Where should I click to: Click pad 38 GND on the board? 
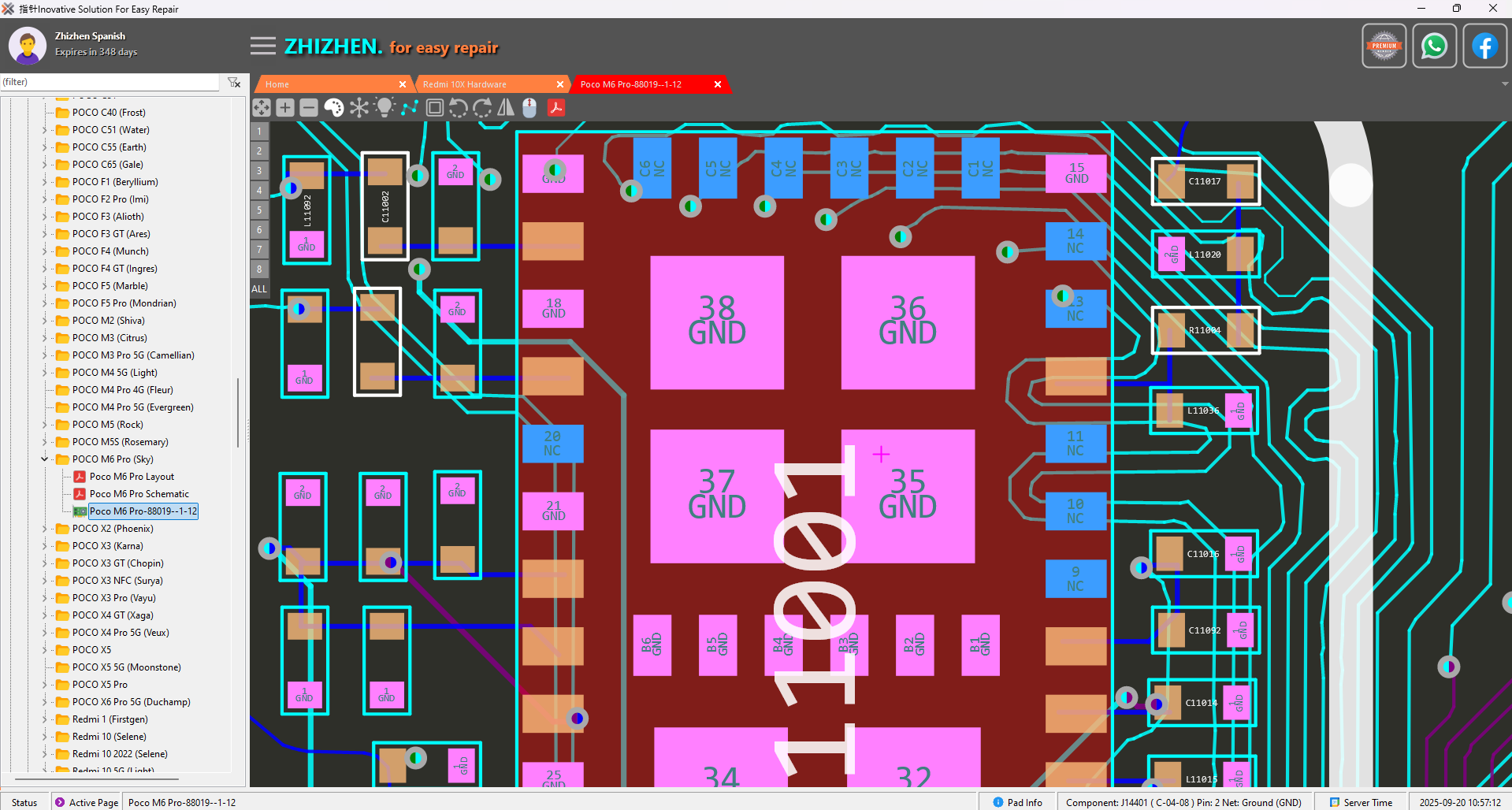point(717,321)
